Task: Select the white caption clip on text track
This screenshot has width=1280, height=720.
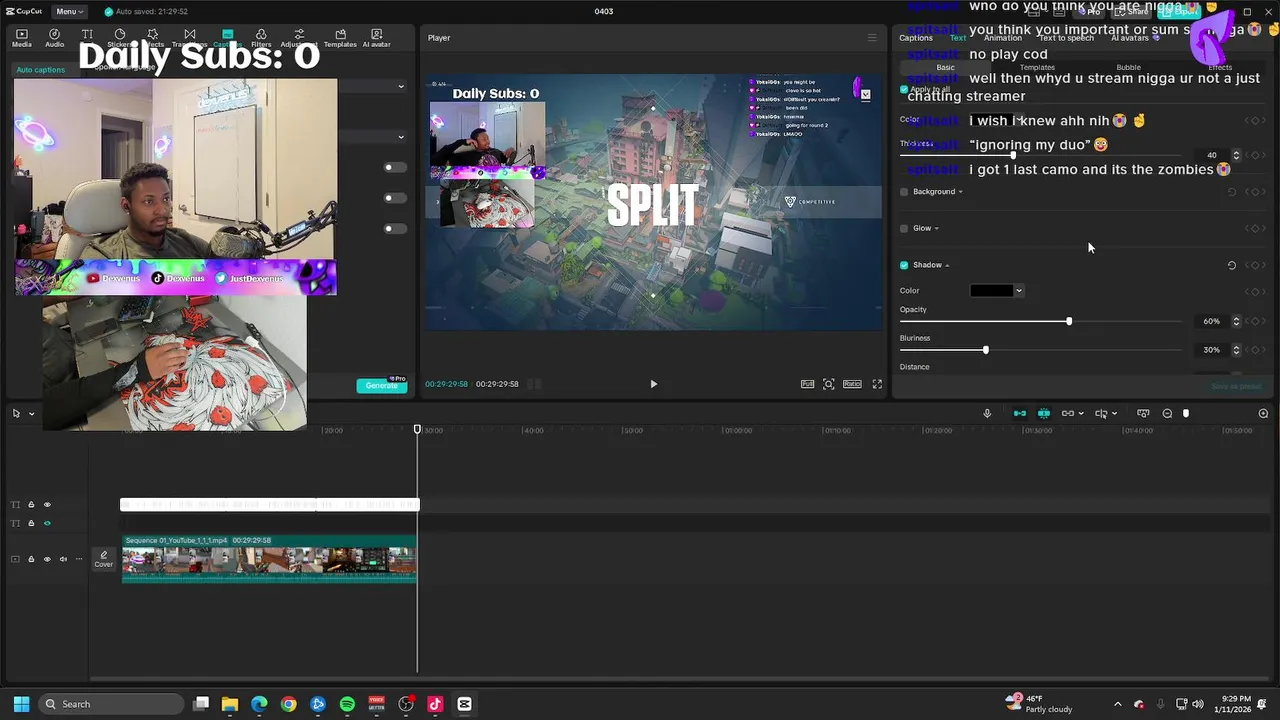Action: (x=269, y=504)
